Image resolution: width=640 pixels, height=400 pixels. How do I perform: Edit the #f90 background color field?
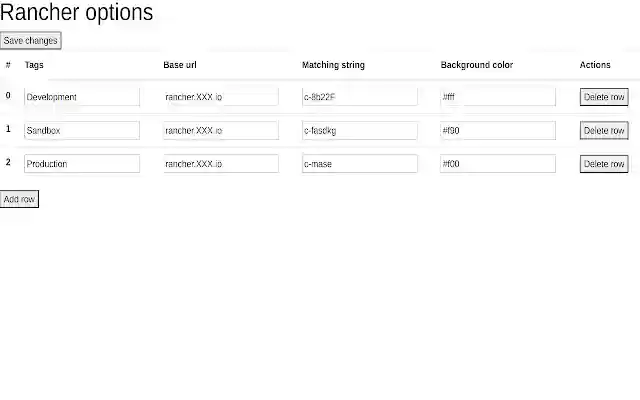(498, 131)
